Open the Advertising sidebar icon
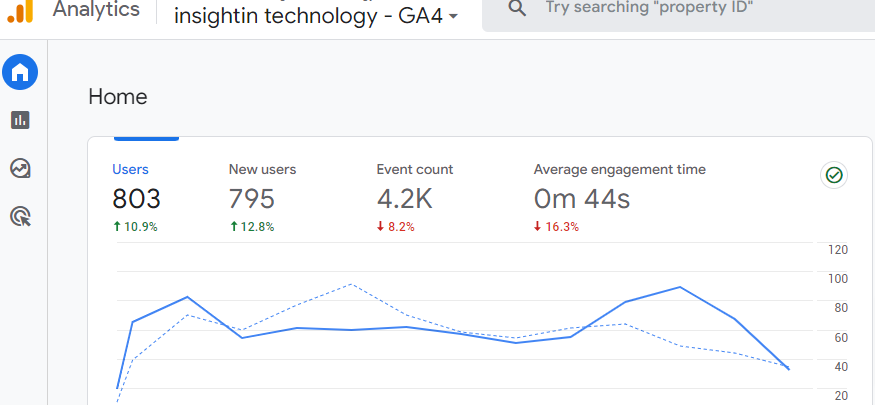 [20, 216]
